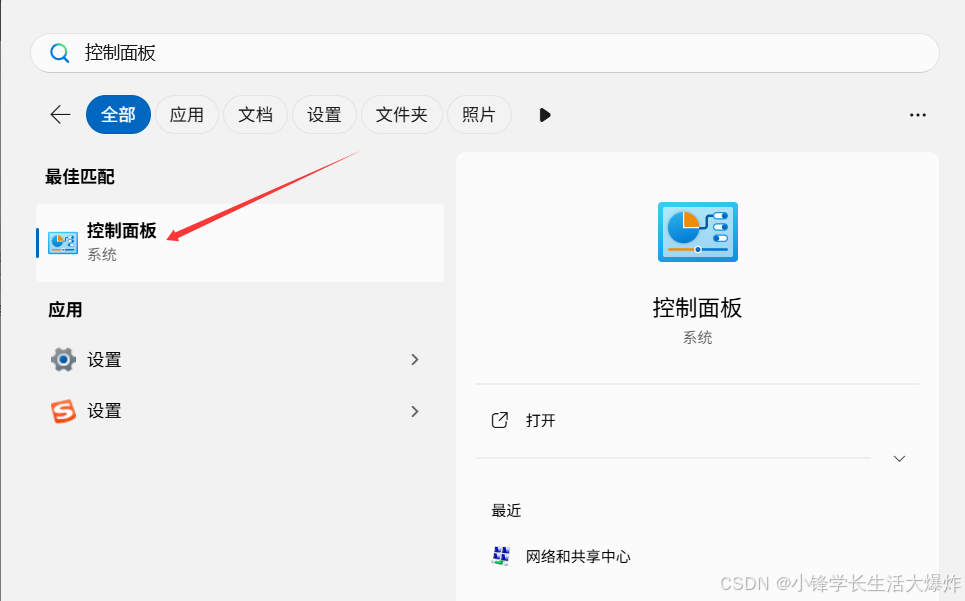Click the gear Settings icon
Viewport: 965px width, 601px height.
tap(63, 359)
